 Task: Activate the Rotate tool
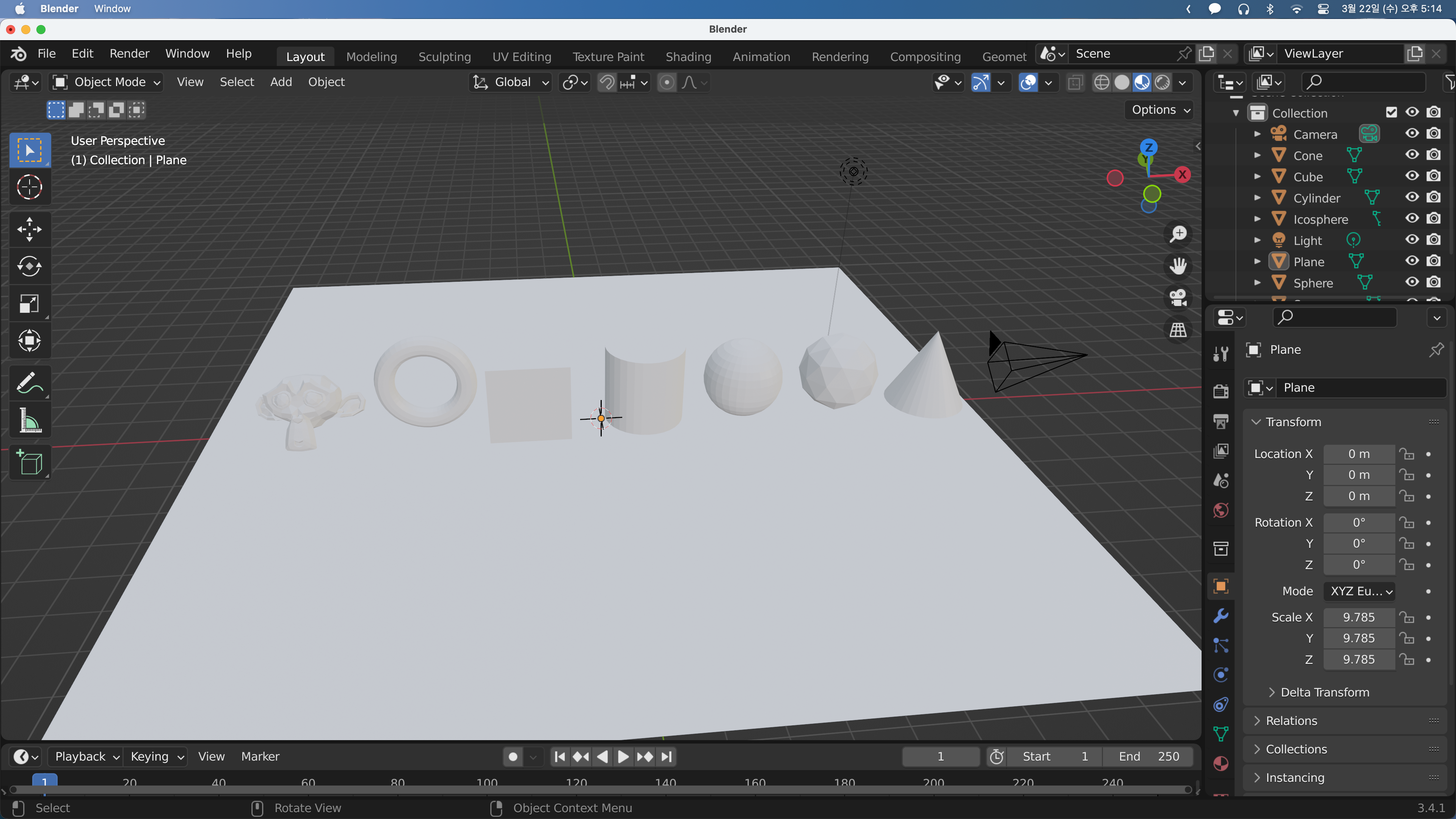[30, 266]
